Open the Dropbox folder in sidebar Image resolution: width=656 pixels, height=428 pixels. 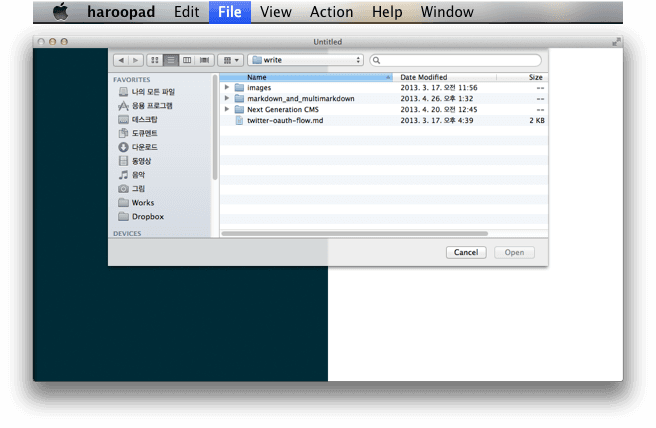pyautogui.click(x=147, y=216)
